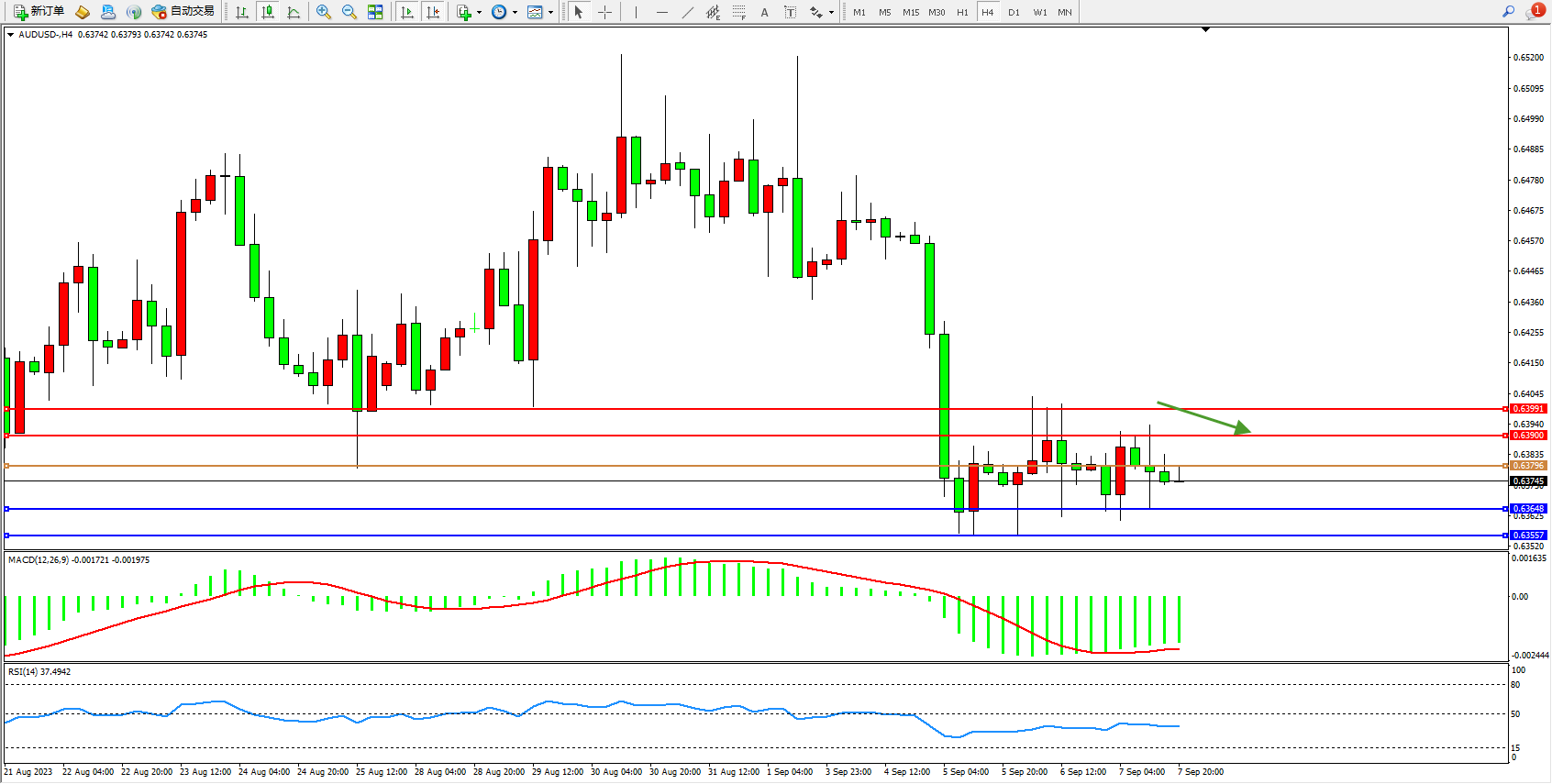Toggle the AutoTrading (自动交易) button
This screenshot has width=1552, height=784.
tap(183, 12)
